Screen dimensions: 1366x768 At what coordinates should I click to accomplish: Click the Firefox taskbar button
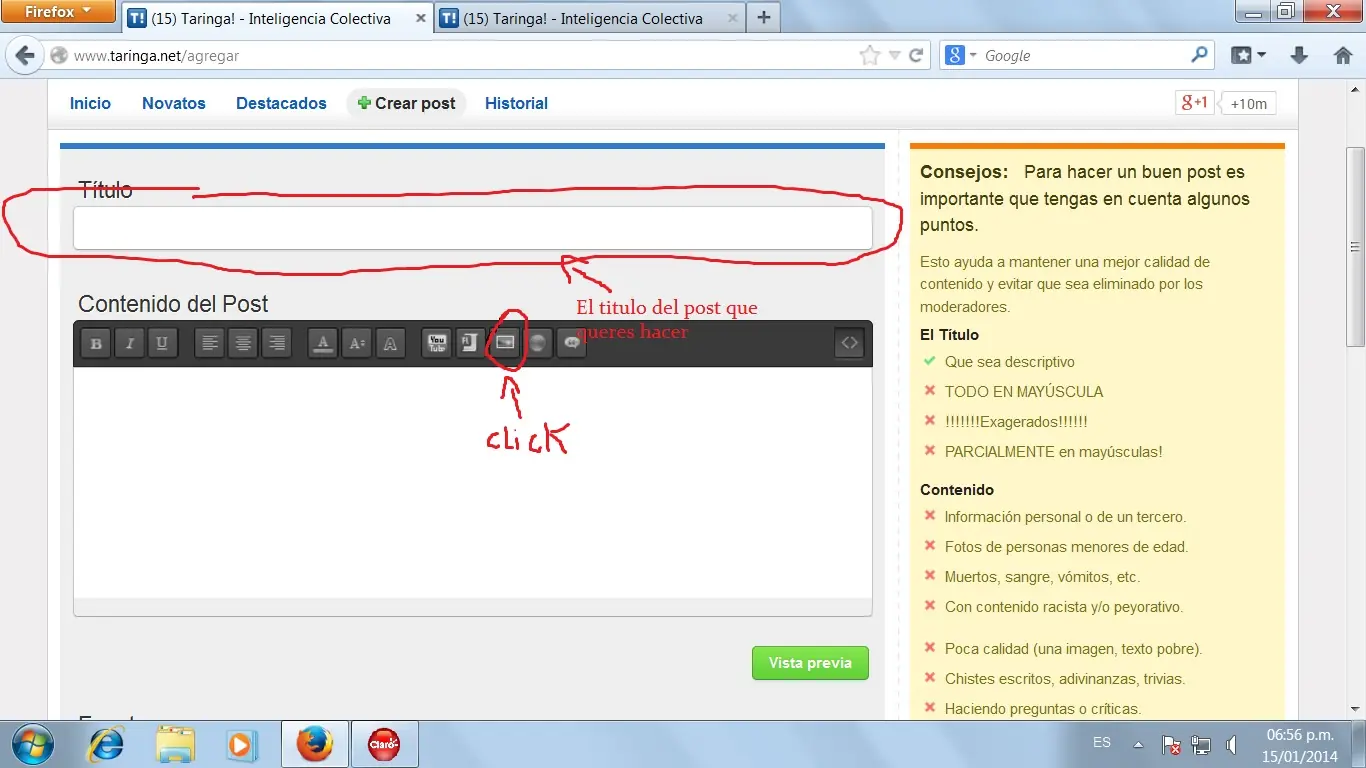click(314, 744)
